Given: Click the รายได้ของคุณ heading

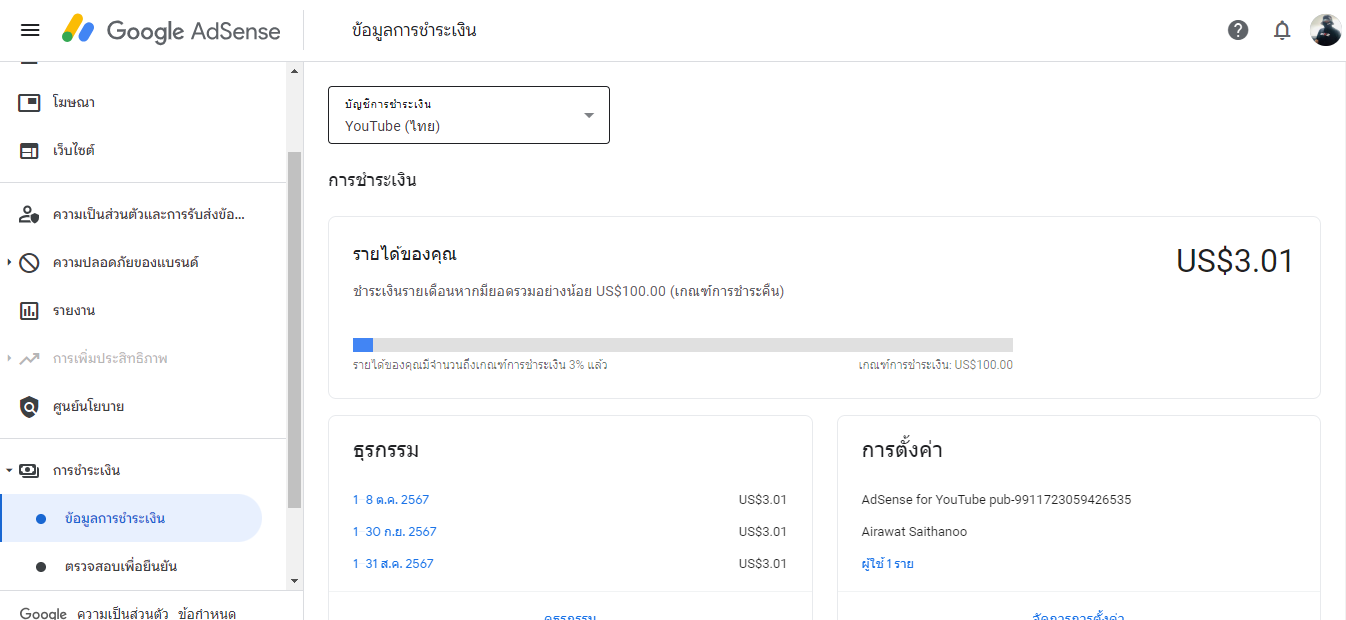Looking at the screenshot, I should [405, 254].
